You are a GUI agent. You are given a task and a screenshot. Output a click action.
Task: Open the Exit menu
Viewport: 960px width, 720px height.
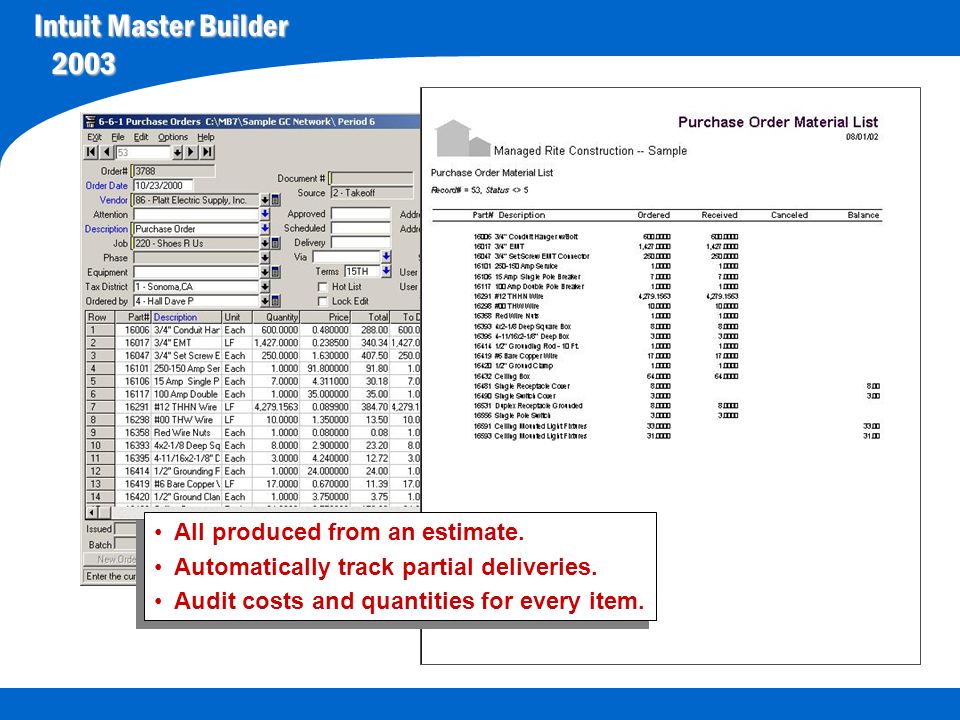click(94, 137)
